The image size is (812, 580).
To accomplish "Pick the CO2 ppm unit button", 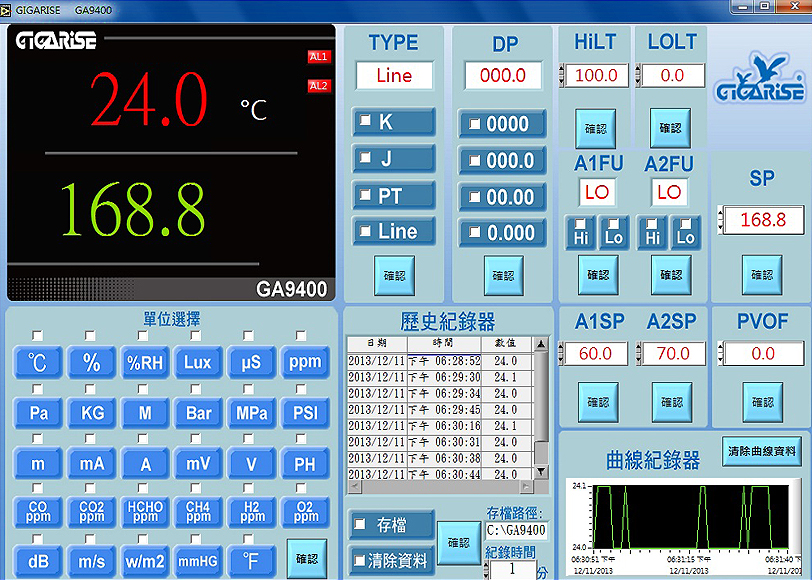I will [92, 512].
